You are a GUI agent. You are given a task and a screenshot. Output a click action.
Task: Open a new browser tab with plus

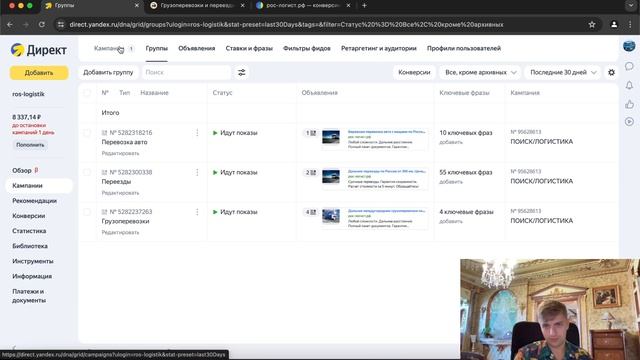pos(364,5)
